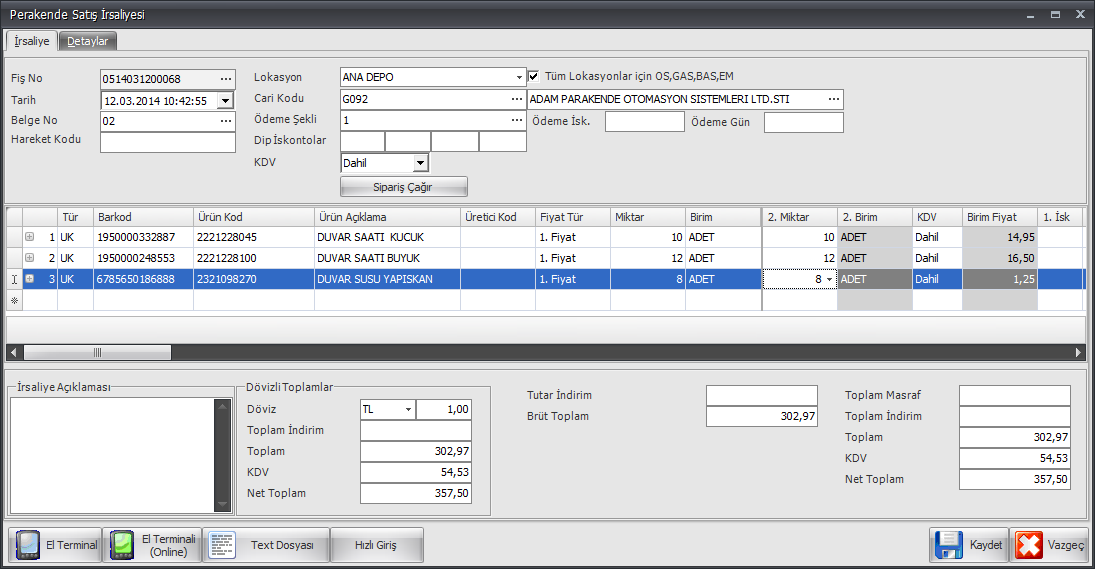The width and height of the screenshot is (1095, 569).
Task: Click Toplam Masraf input field
Action: click(1015, 395)
